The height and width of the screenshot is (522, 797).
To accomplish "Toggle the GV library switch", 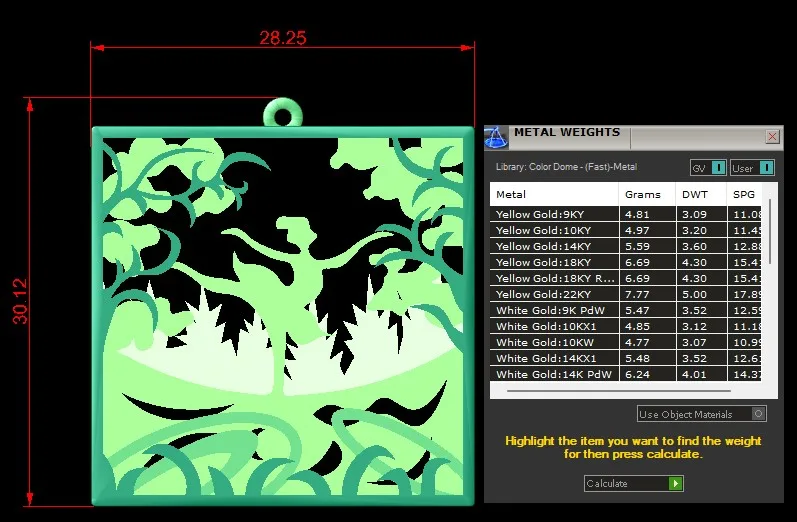I will point(718,168).
